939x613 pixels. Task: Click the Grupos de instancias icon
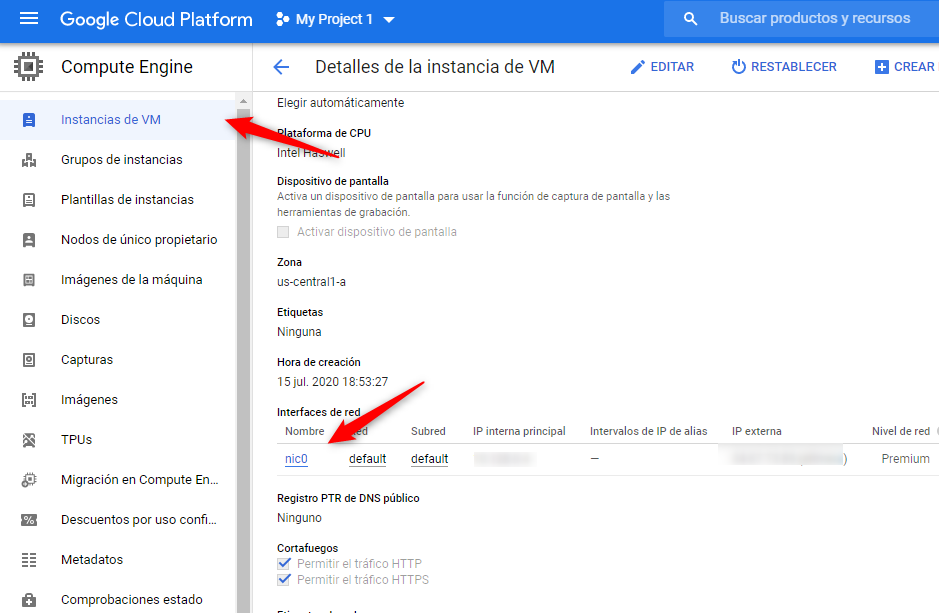(x=29, y=160)
